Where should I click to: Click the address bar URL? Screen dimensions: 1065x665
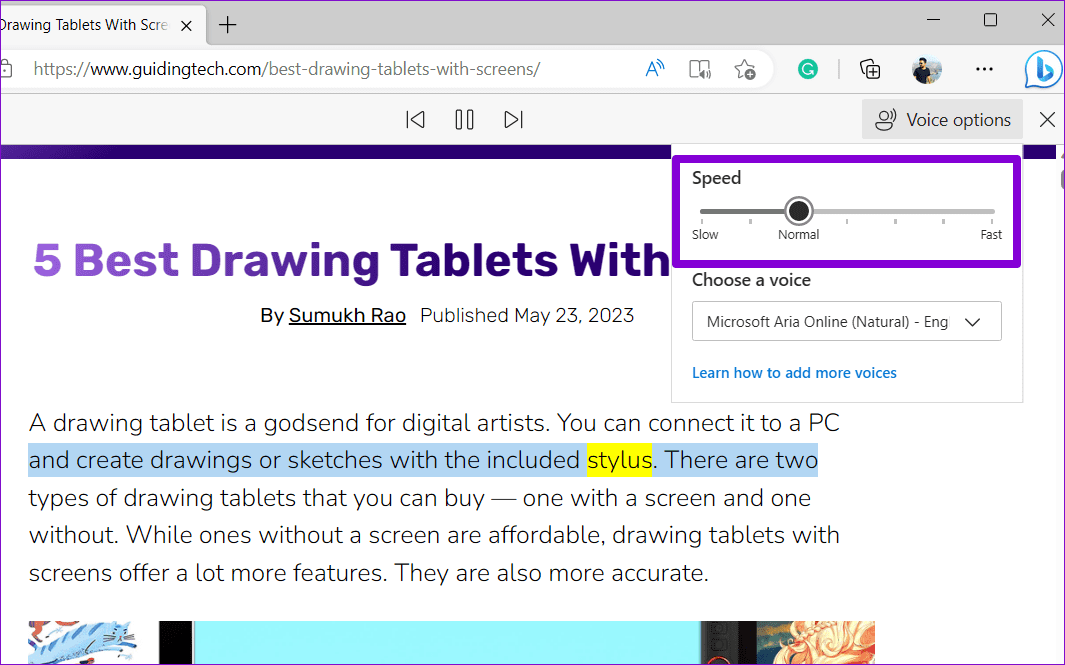pyautogui.click(x=287, y=69)
